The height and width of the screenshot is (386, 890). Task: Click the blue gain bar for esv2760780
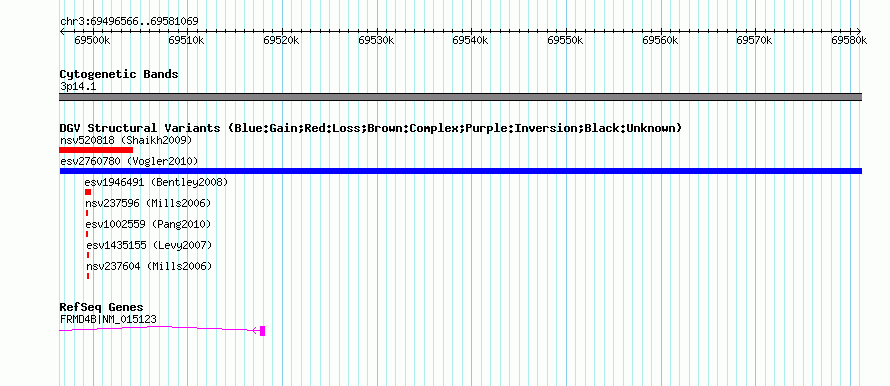[460, 171]
